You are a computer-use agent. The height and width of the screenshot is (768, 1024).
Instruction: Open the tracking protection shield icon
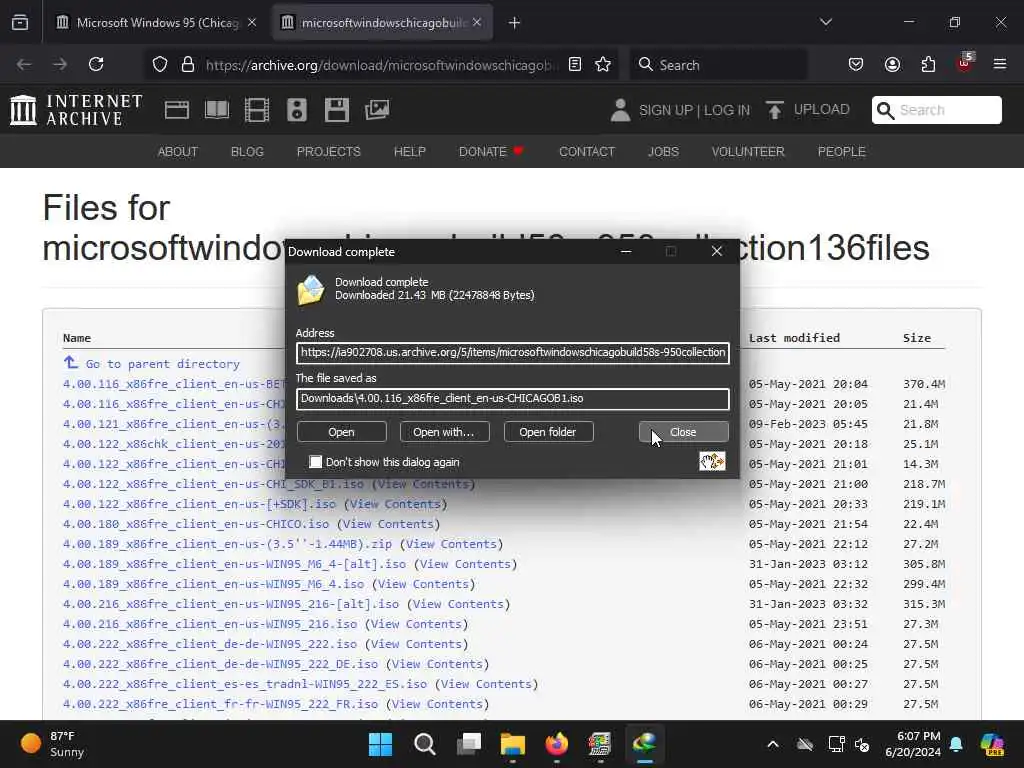click(x=160, y=64)
